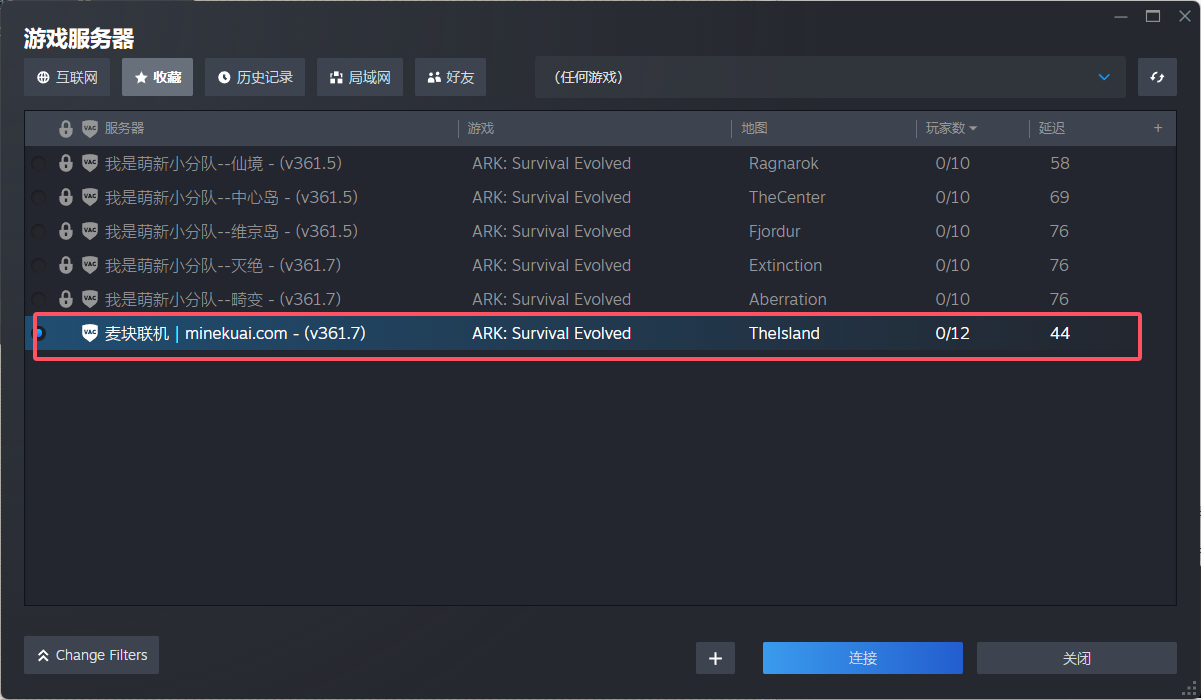Click the refresh servers icon button
Image resolution: width=1201 pixels, height=700 pixels.
click(1157, 77)
